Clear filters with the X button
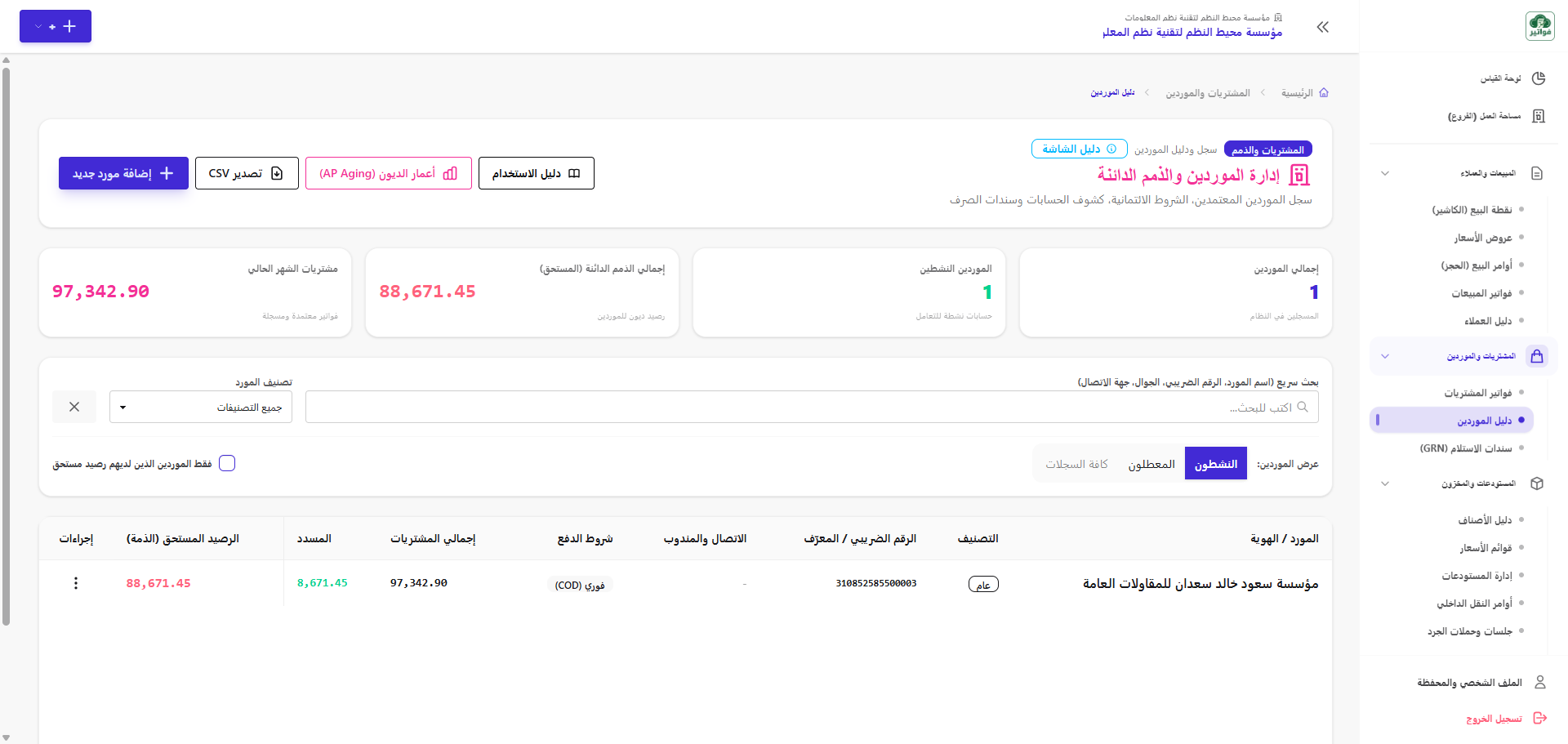Image resolution: width=1568 pixels, height=744 pixels. (74, 407)
